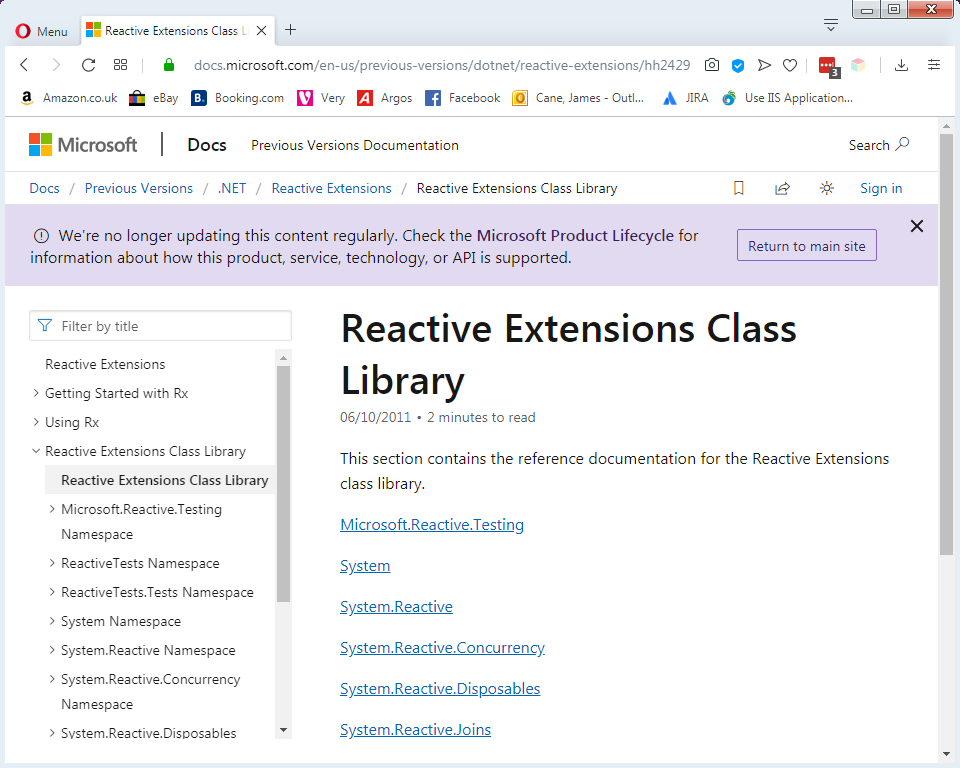Open a new browser tab
This screenshot has height=768, width=960.
click(x=291, y=29)
